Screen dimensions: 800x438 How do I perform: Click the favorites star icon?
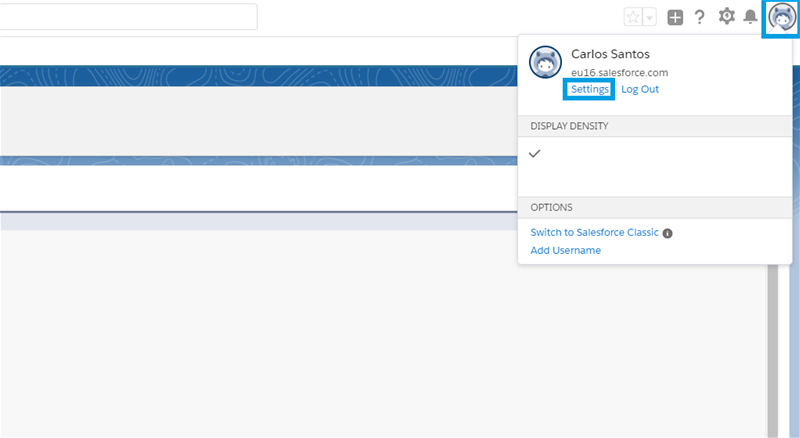[633, 17]
